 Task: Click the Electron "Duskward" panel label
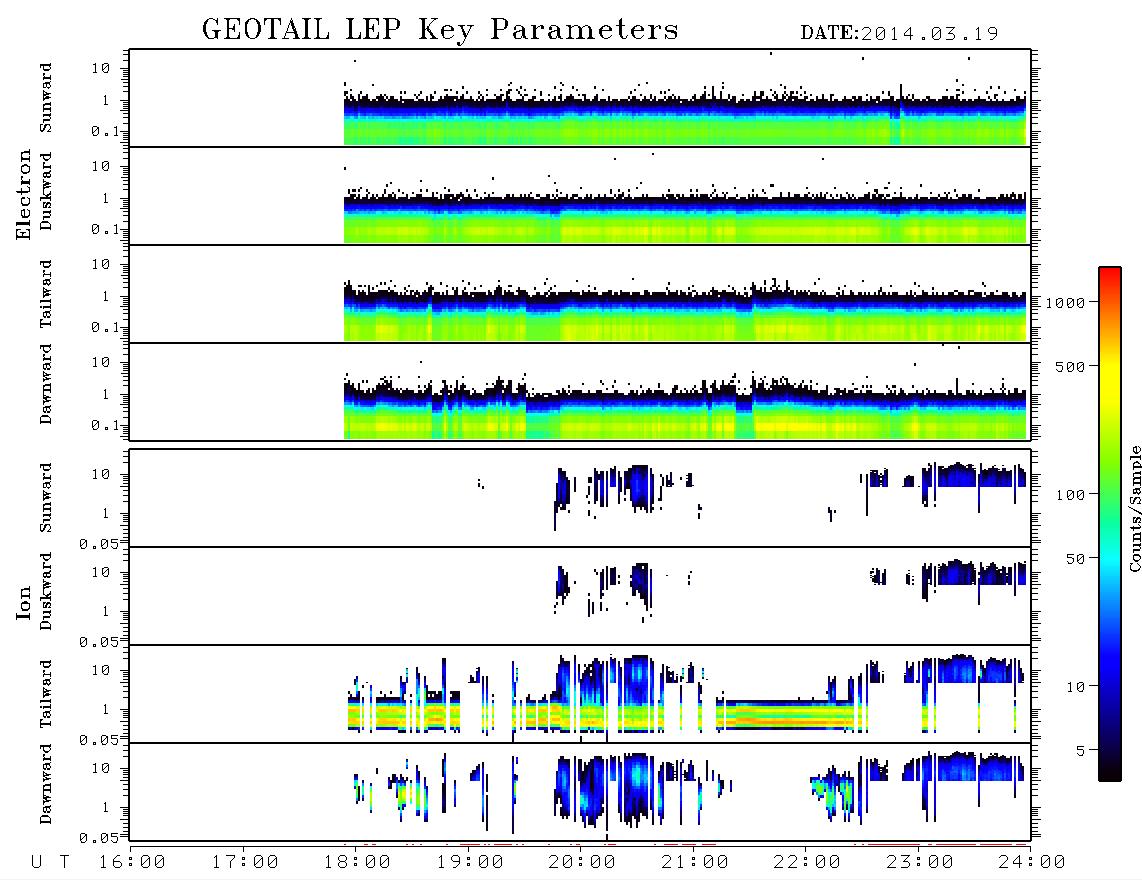coord(46,192)
